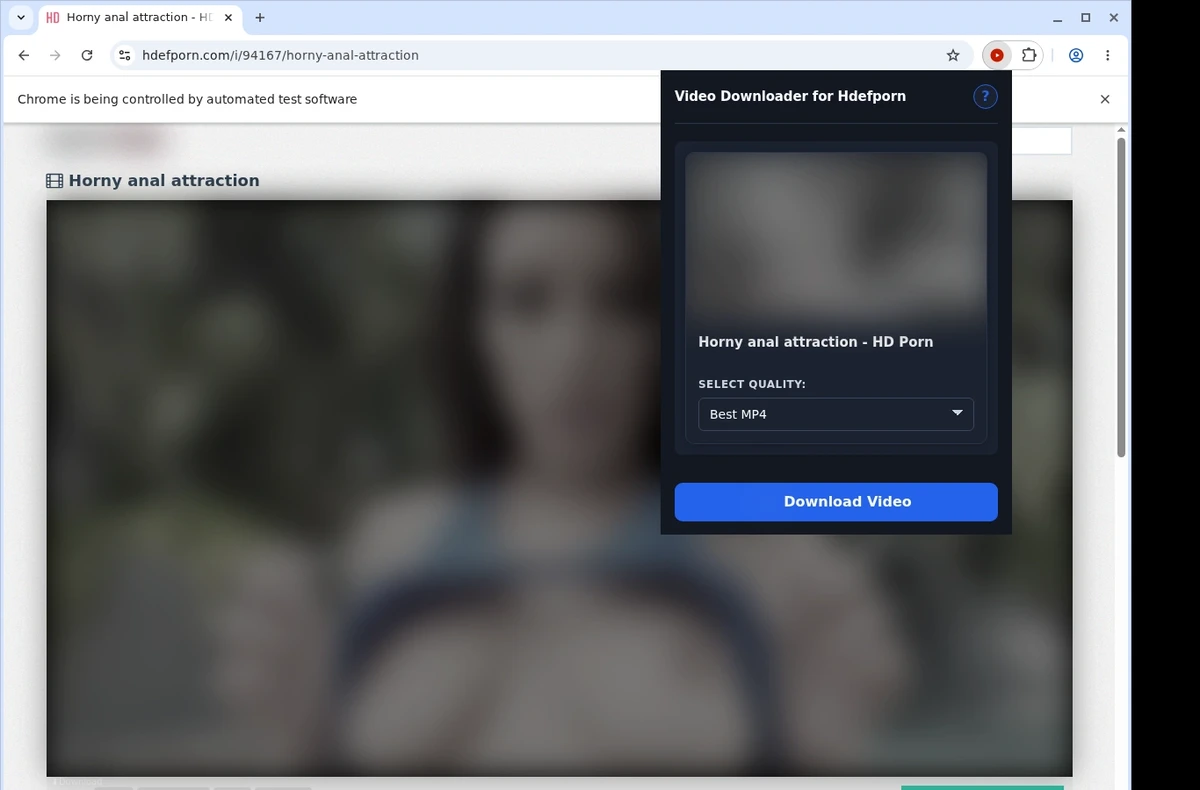The image size is (1200, 790).
Task: Open the Chrome three-dot menu
Action: (x=1107, y=56)
